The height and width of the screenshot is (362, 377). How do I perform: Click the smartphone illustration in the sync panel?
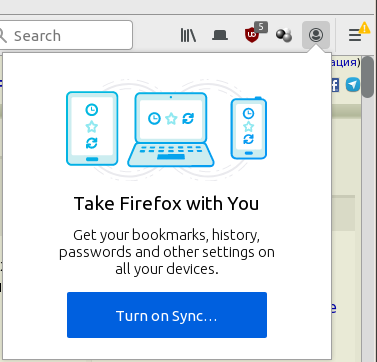(249, 128)
